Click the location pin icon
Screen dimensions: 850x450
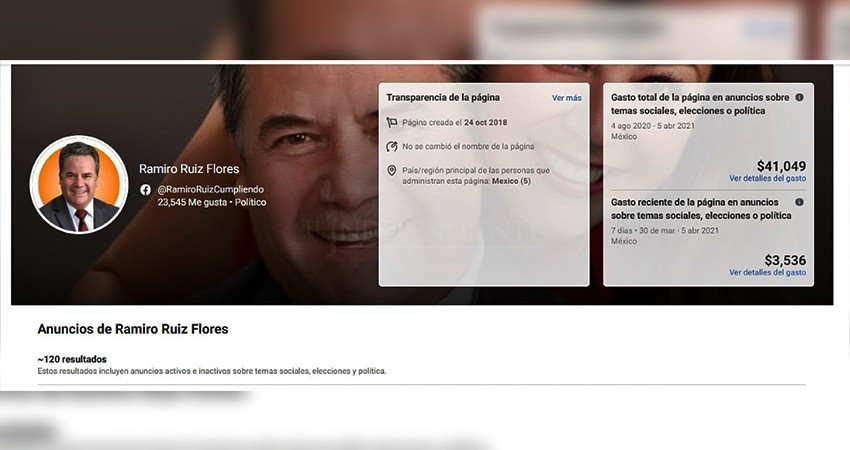392,171
